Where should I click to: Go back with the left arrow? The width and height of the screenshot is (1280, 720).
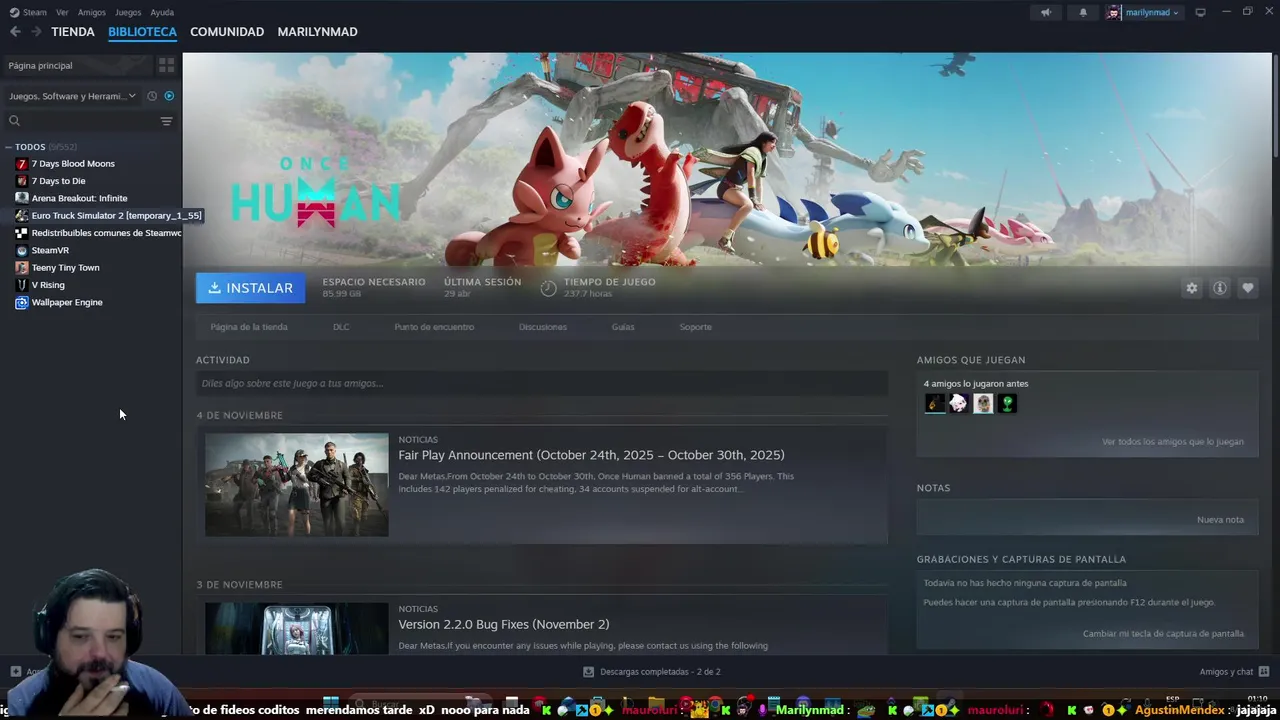[15, 32]
